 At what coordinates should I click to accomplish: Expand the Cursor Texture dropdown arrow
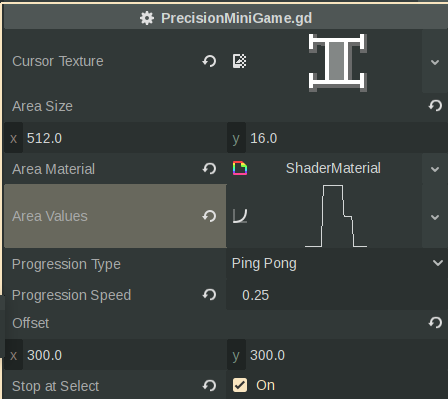click(x=435, y=62)
